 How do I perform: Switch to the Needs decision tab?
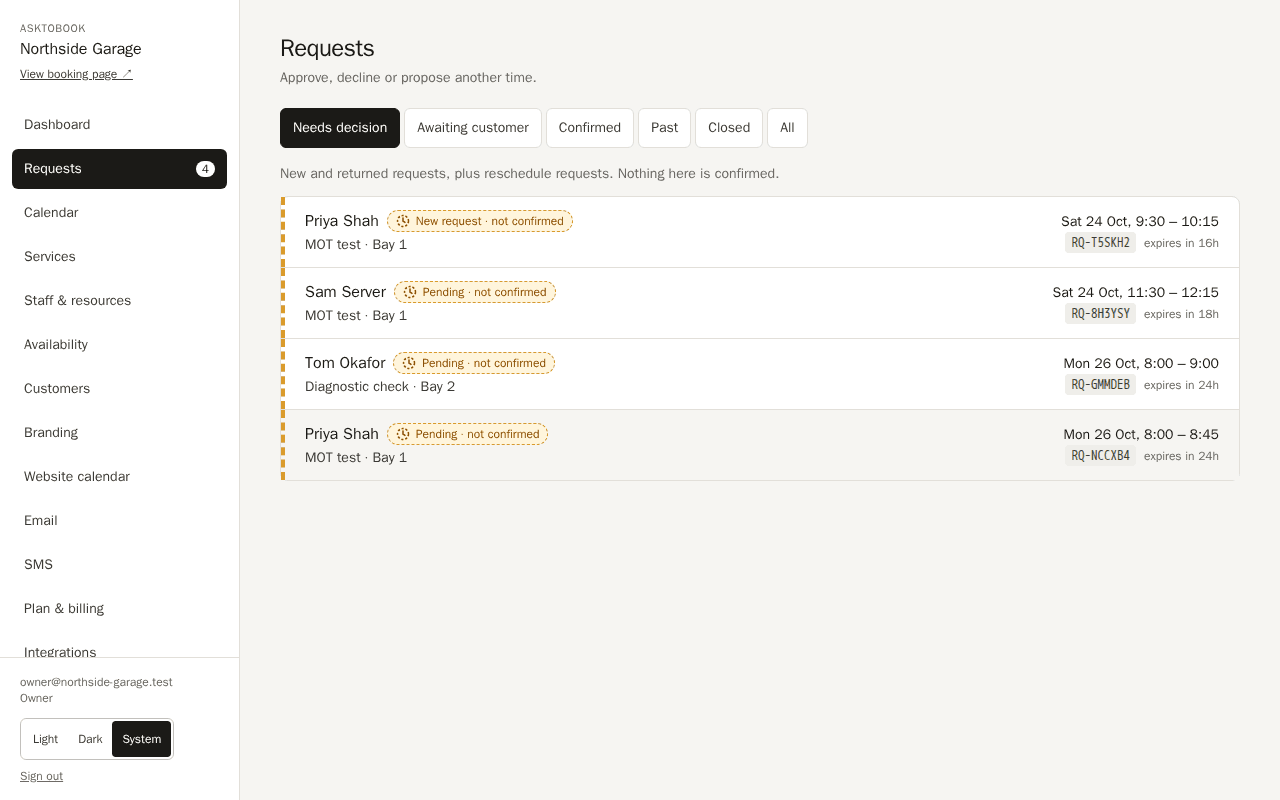pyautogui.click(x=340, y=128)
